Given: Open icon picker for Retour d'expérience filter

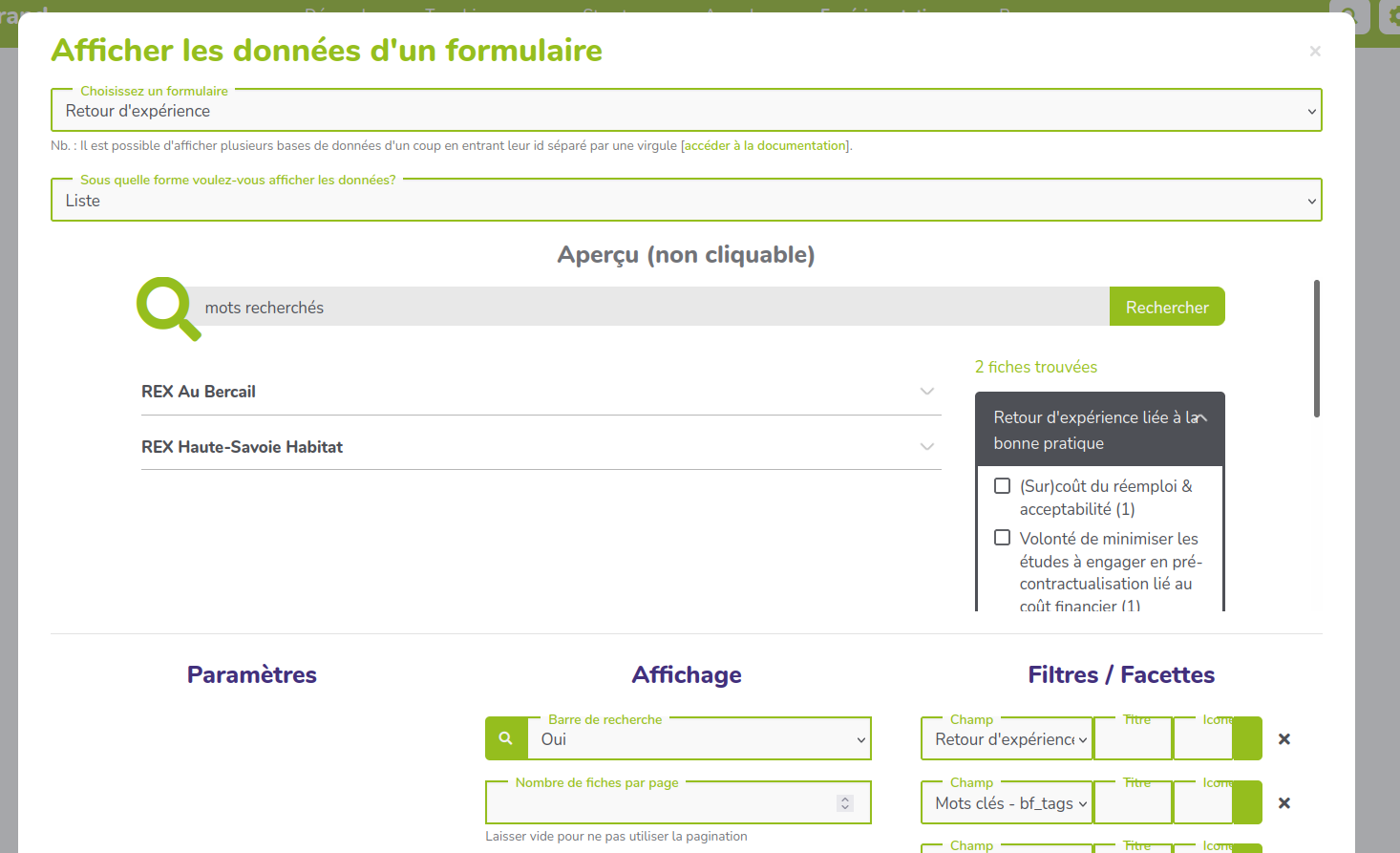Looking at the screenshot, I should coord(1246,739).
